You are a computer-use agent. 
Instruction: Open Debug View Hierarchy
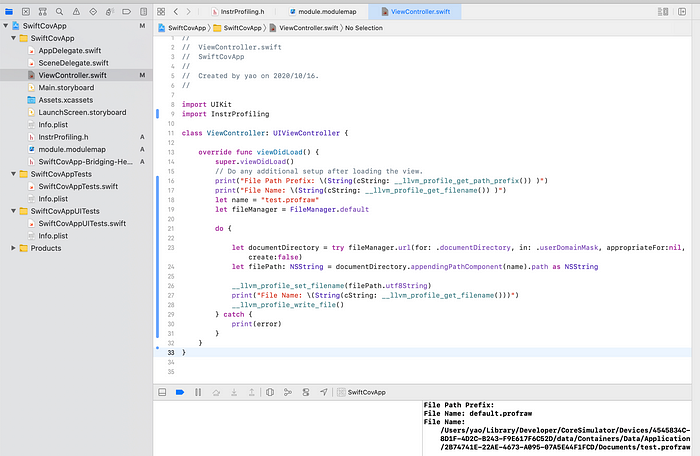(270, 392)
